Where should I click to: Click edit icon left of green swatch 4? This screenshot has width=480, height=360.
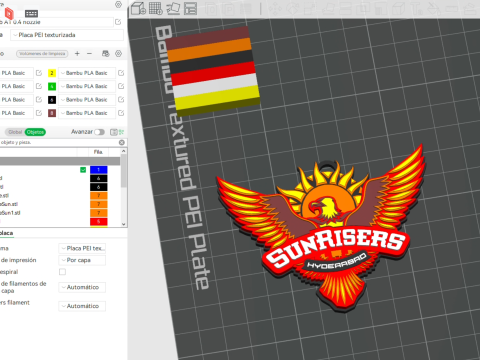(x=39, y=86)
